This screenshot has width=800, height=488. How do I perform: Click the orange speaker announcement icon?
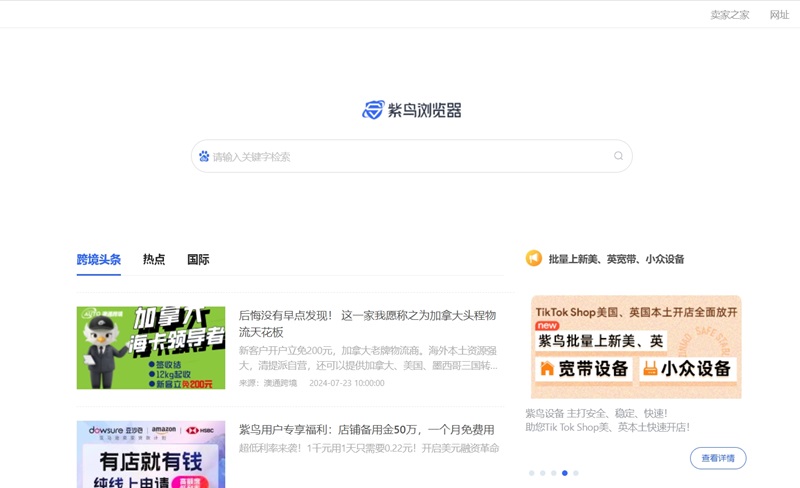coord(534,258)
